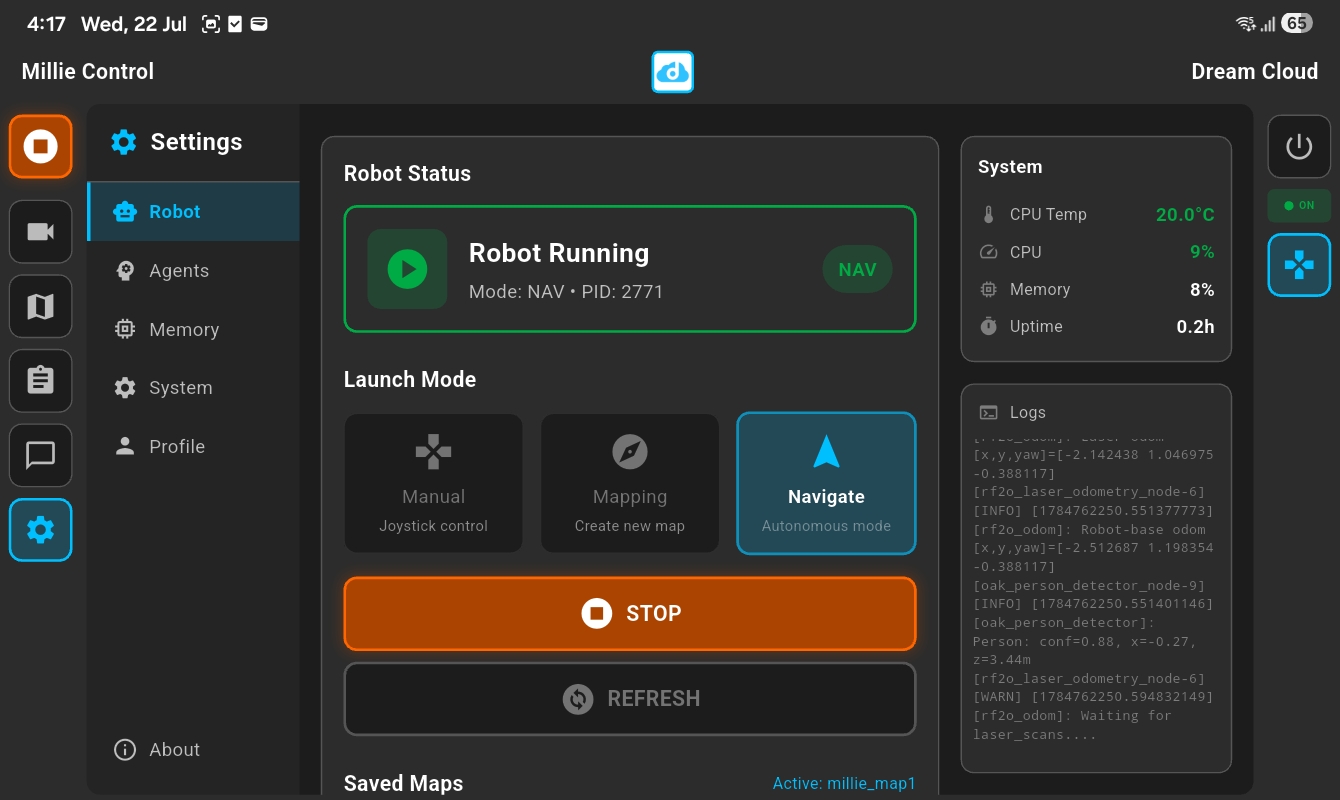Click the Uptime stopwatch icon

[989, 326]
